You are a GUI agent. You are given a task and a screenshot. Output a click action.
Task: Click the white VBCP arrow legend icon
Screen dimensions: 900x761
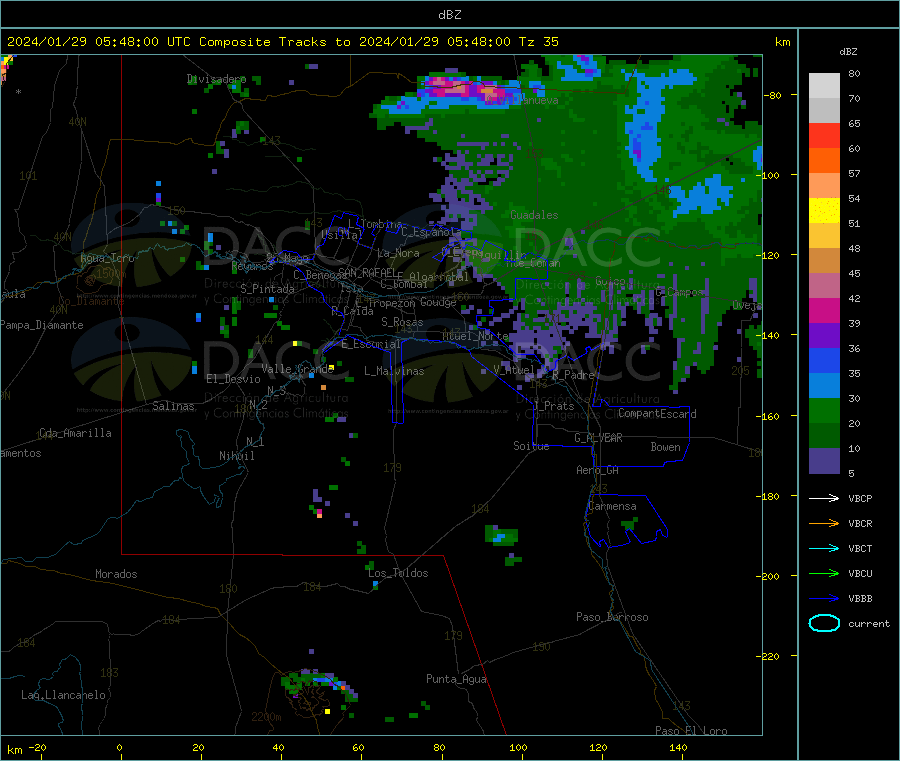coord(824,498)
